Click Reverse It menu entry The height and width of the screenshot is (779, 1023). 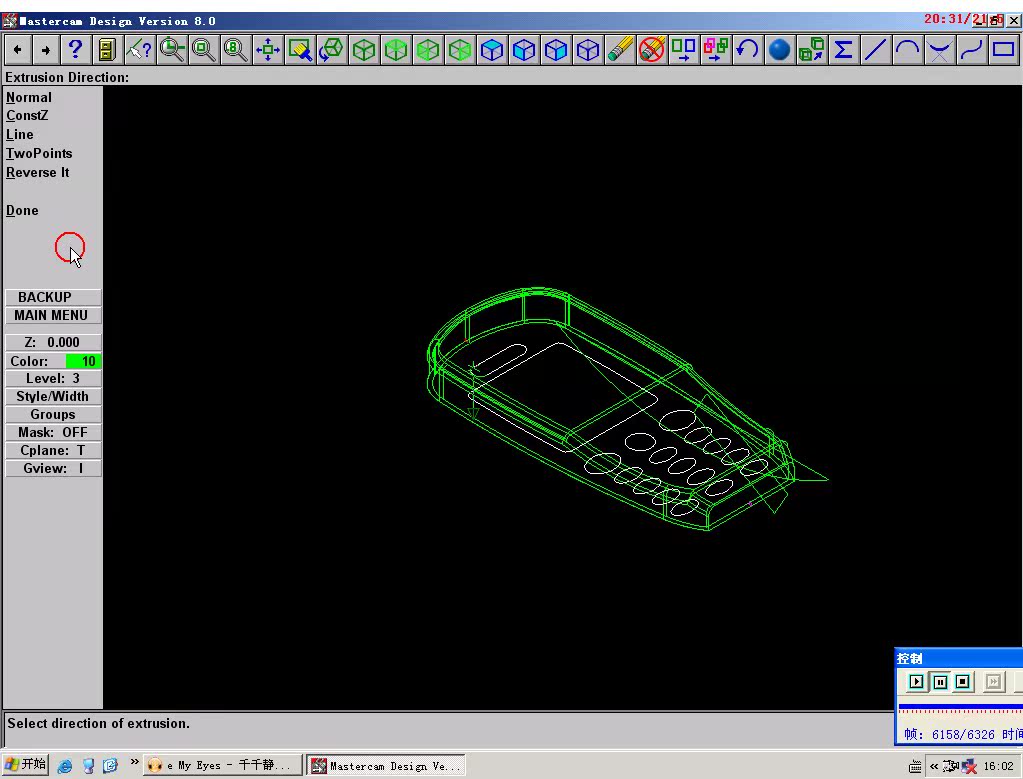point(37,172)
